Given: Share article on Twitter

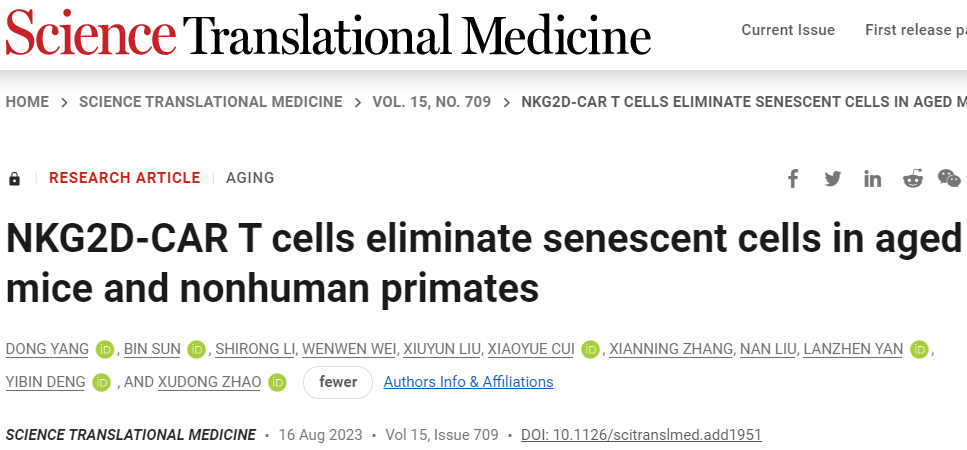Looking at the screenshot, I should (833, 179).
